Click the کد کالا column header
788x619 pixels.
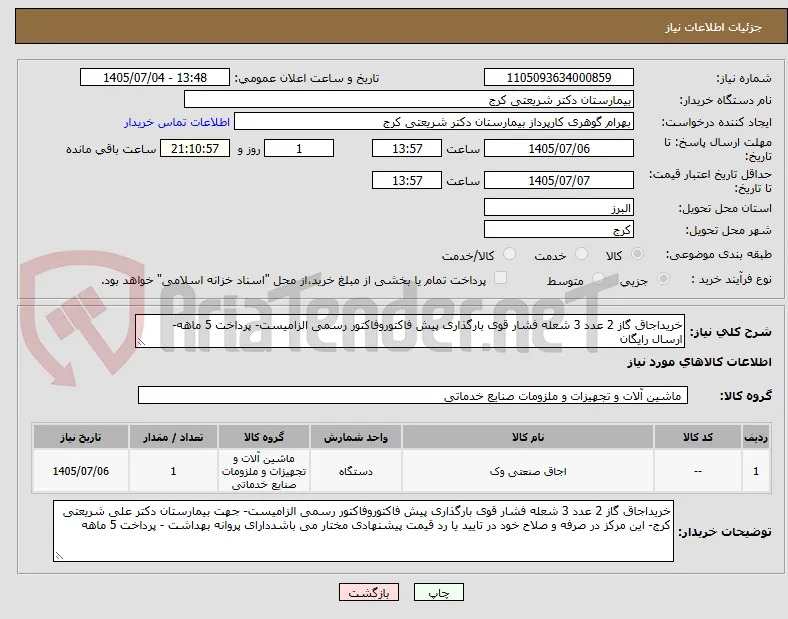698,437
